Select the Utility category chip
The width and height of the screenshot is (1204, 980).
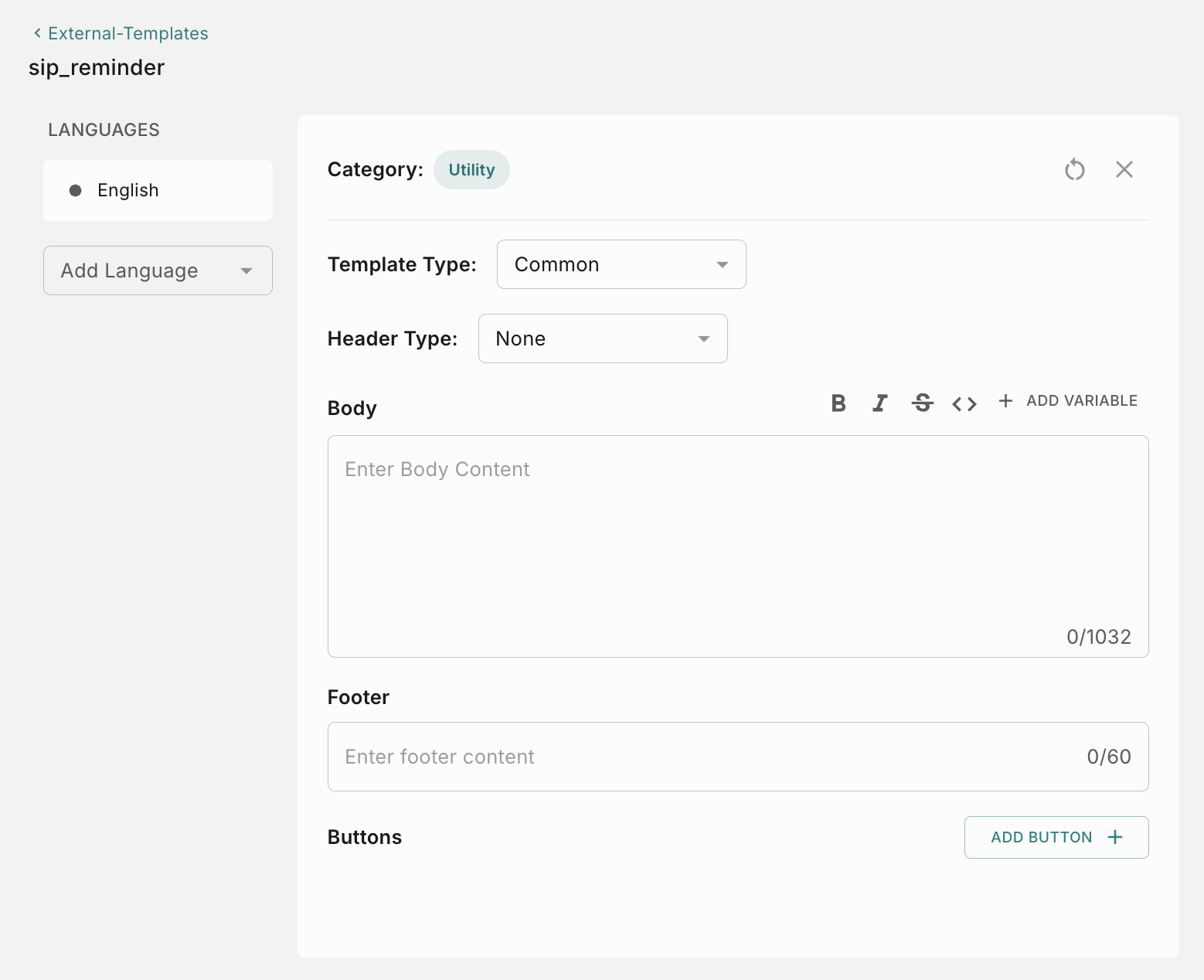471,169
